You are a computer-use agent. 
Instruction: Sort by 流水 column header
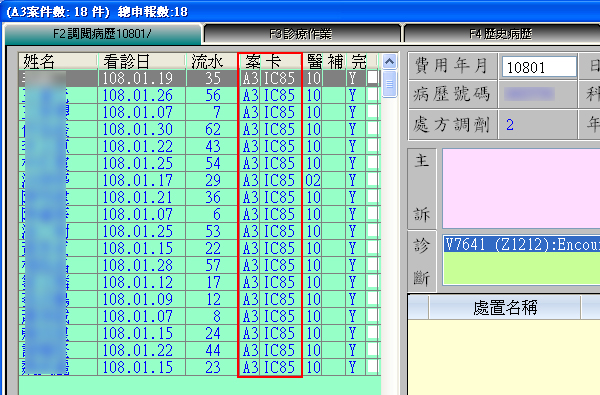[x=212, y=61]
